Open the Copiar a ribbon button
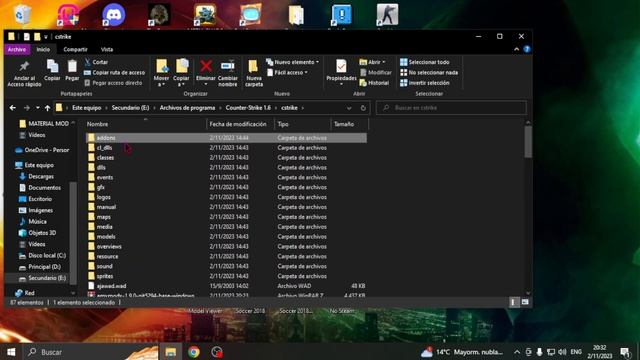Screen dimensions: 640x360 (181, 73)
